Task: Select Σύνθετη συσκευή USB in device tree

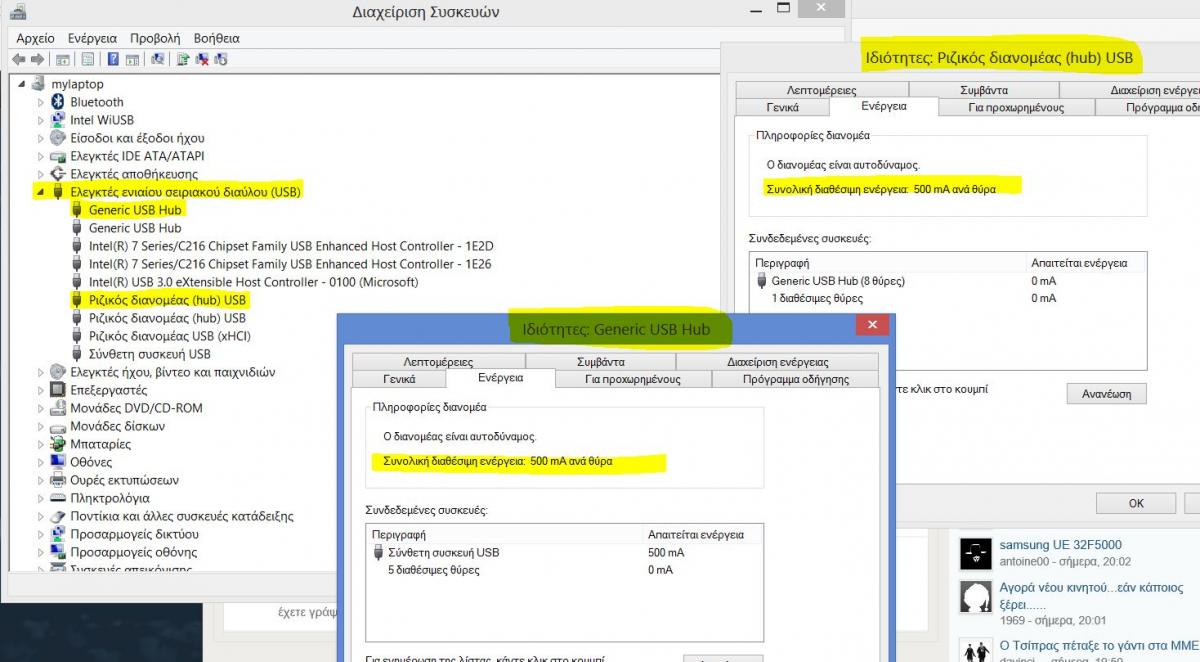Action: 150,354
